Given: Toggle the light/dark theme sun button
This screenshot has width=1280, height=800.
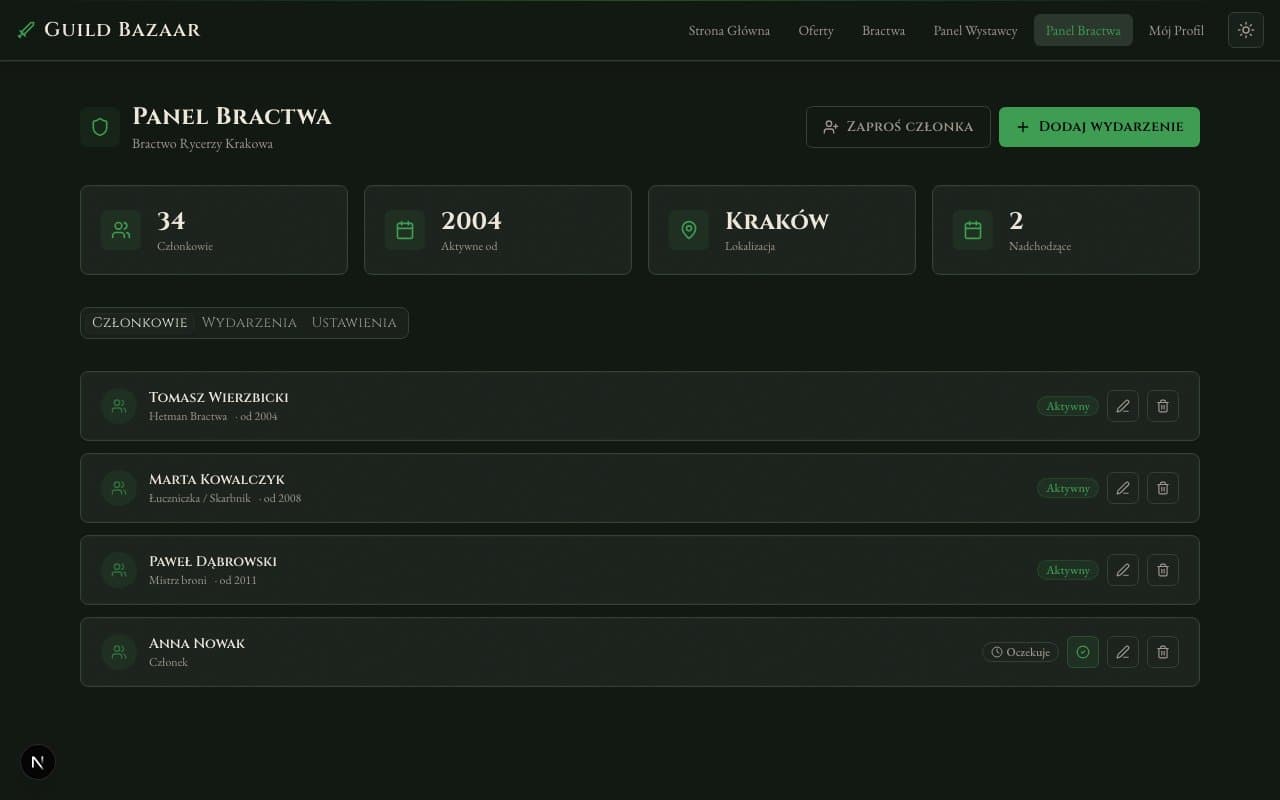Looking at the screenshot, I should 1246,30.
